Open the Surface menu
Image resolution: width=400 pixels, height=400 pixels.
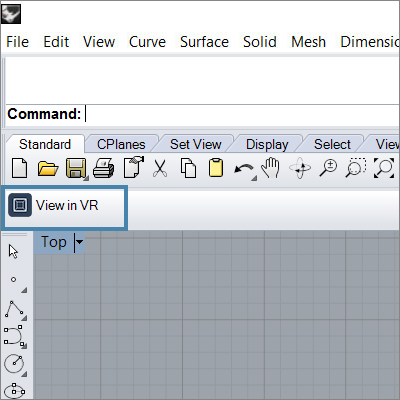tap(204, 42)
